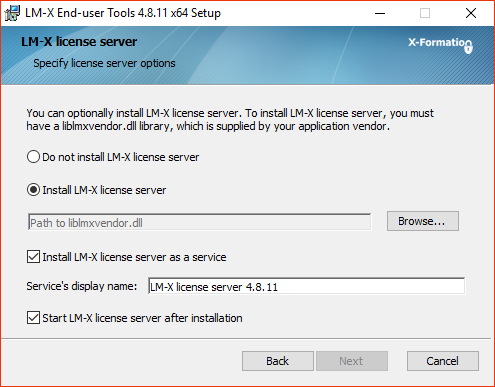Click the installer icon in the title bar
The image size is (495, 387).
(x=12, y=13)
